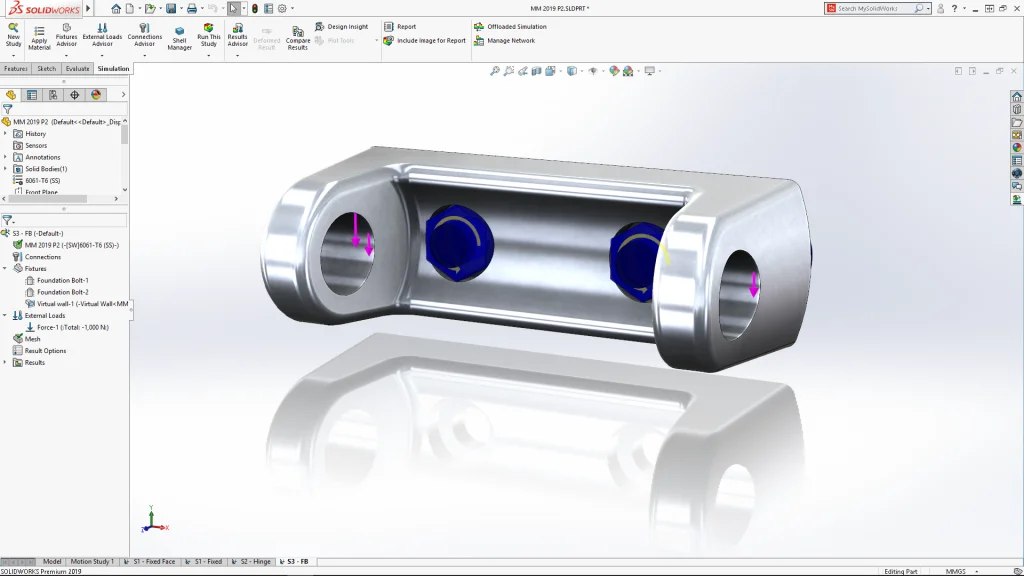Click the Zoom to Fit view icon
The width and height of the screenshot is (1024, 576).
click(x=494, y=71)
